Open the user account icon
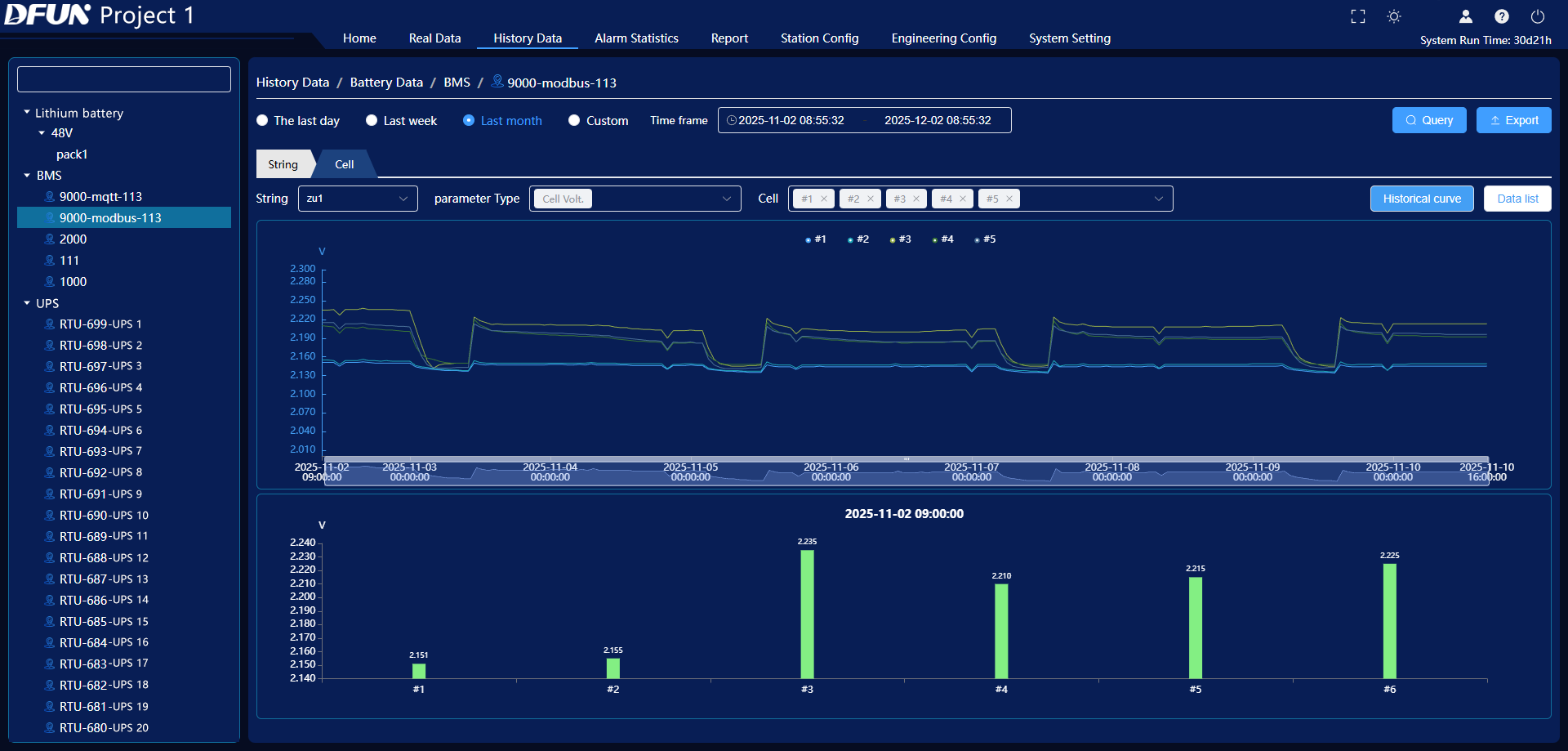 (x=1466, y=16)
